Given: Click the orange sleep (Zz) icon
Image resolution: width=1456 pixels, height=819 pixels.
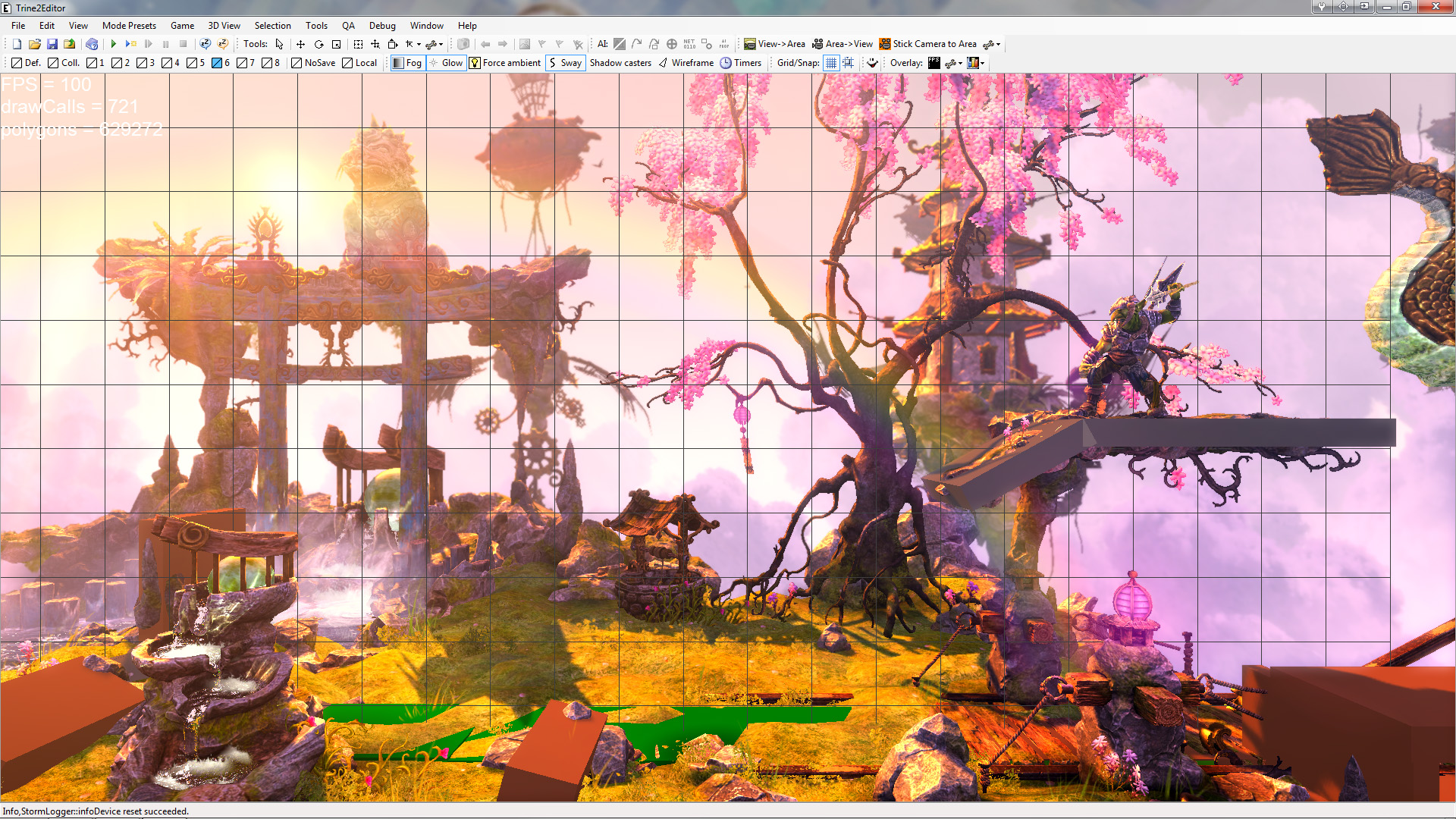Looking at the screenshot, I should [222, 44].
